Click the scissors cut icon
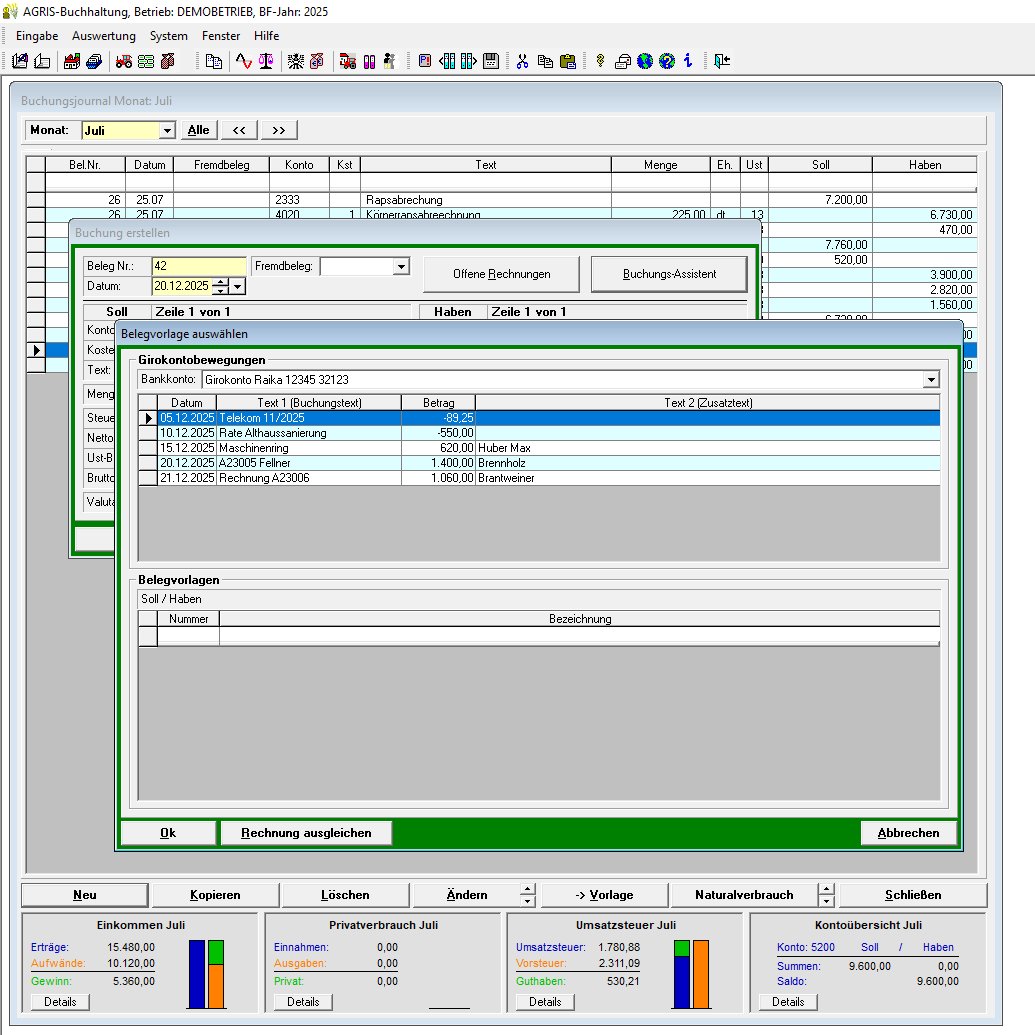This screenshot has width=1035, height=1035. click(522, 61)
